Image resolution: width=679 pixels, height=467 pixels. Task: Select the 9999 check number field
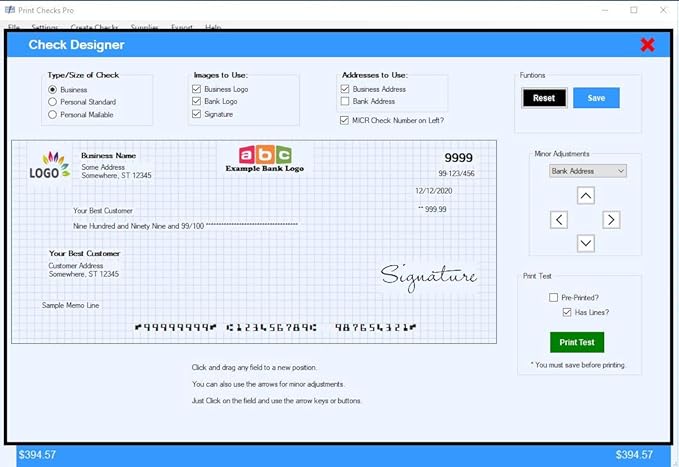point(458,157)
